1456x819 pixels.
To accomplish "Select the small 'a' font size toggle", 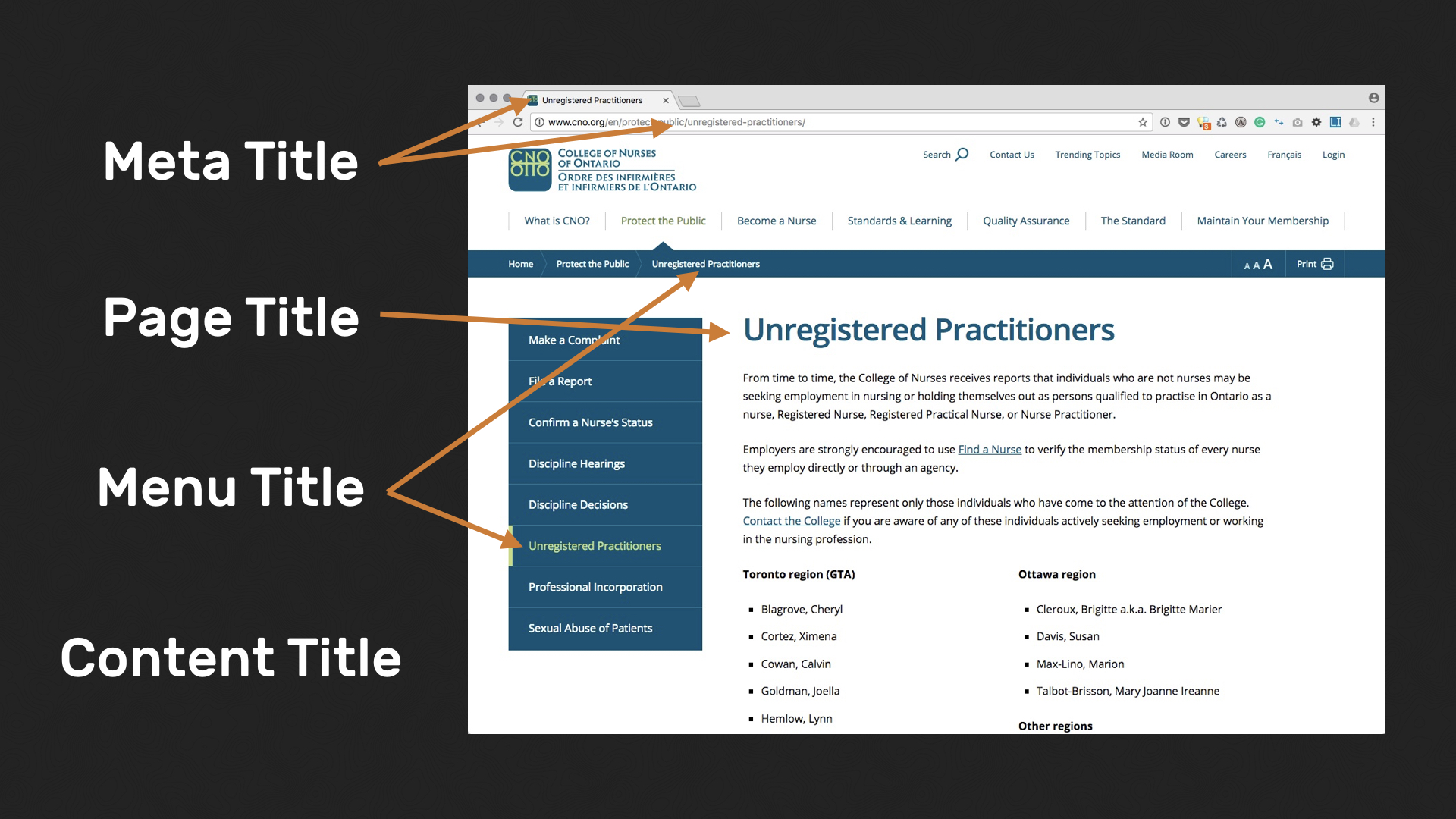I will click(x=1243, y=265).
